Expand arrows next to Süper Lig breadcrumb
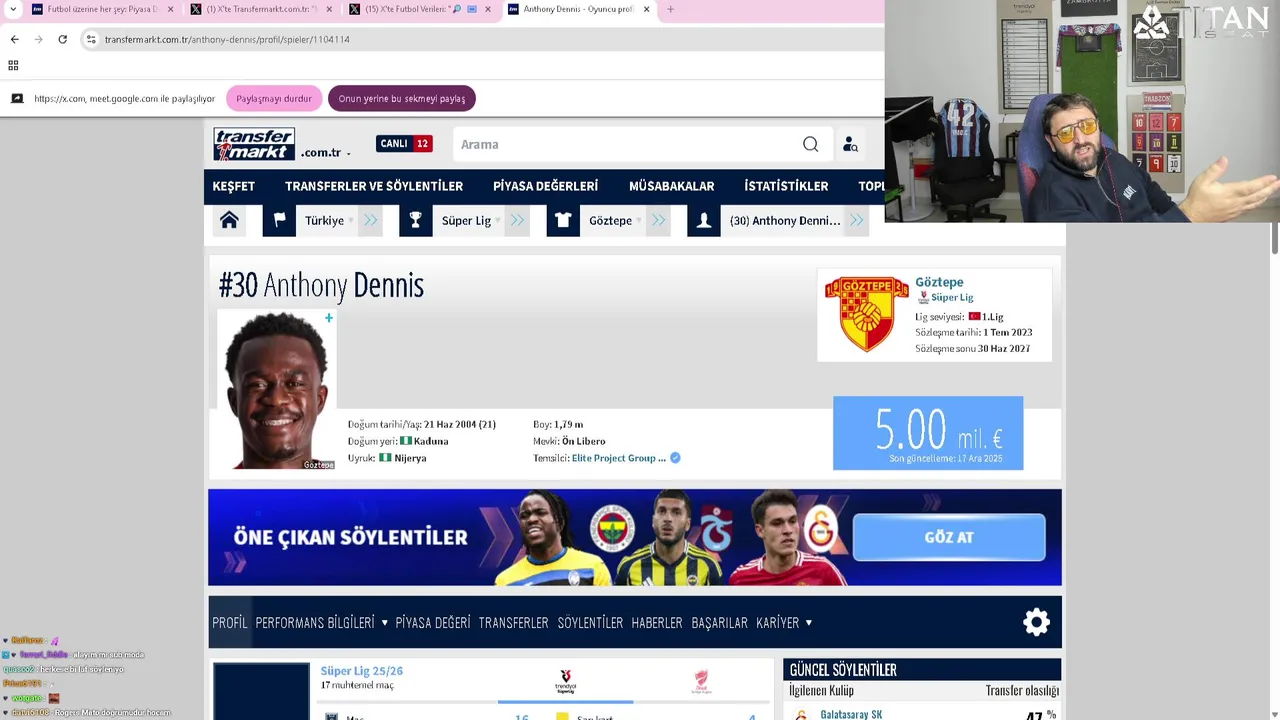Viewport: 1280px width, 720px height. click(517, 221)
